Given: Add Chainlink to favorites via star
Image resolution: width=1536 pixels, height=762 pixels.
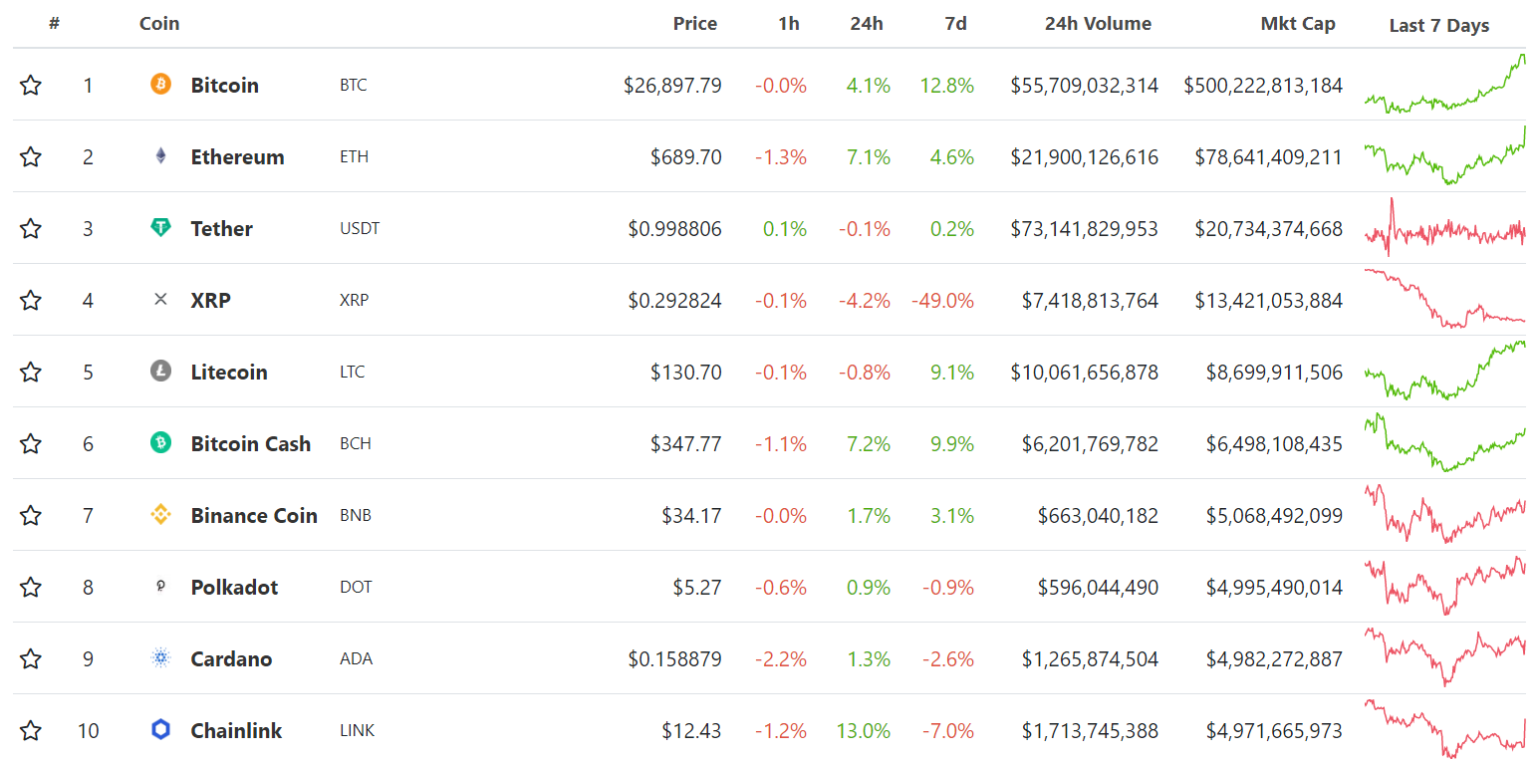Looking at the screenshot, I should pos(30,730).
